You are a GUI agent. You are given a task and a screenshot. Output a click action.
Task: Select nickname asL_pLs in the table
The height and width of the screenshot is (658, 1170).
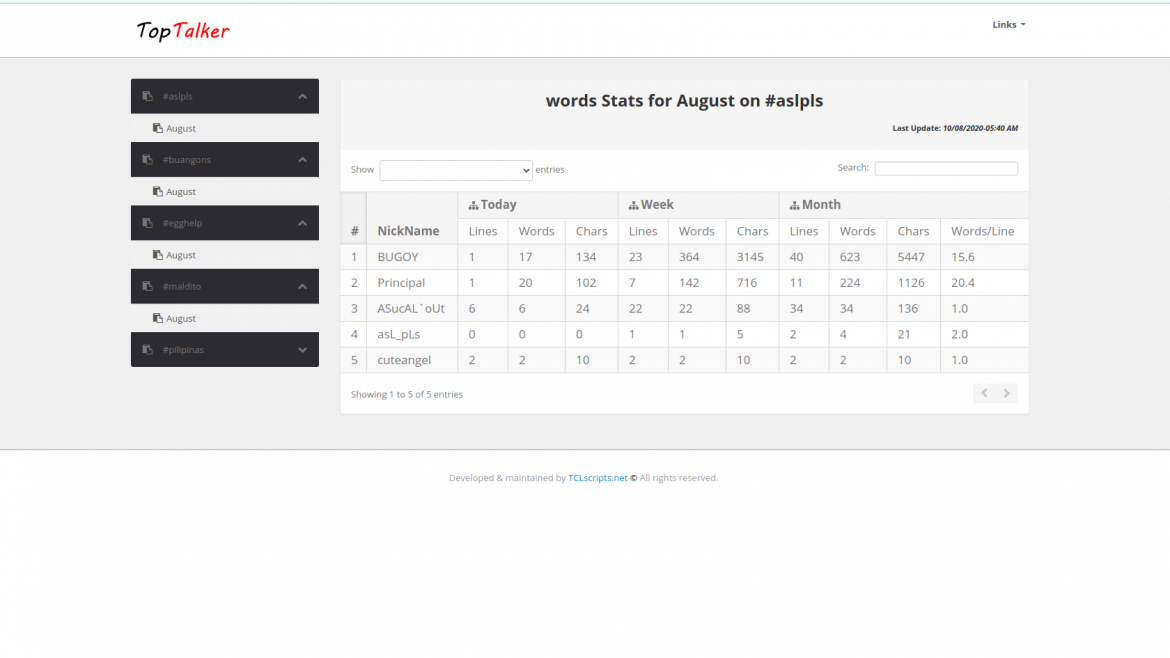pos(398,334)
